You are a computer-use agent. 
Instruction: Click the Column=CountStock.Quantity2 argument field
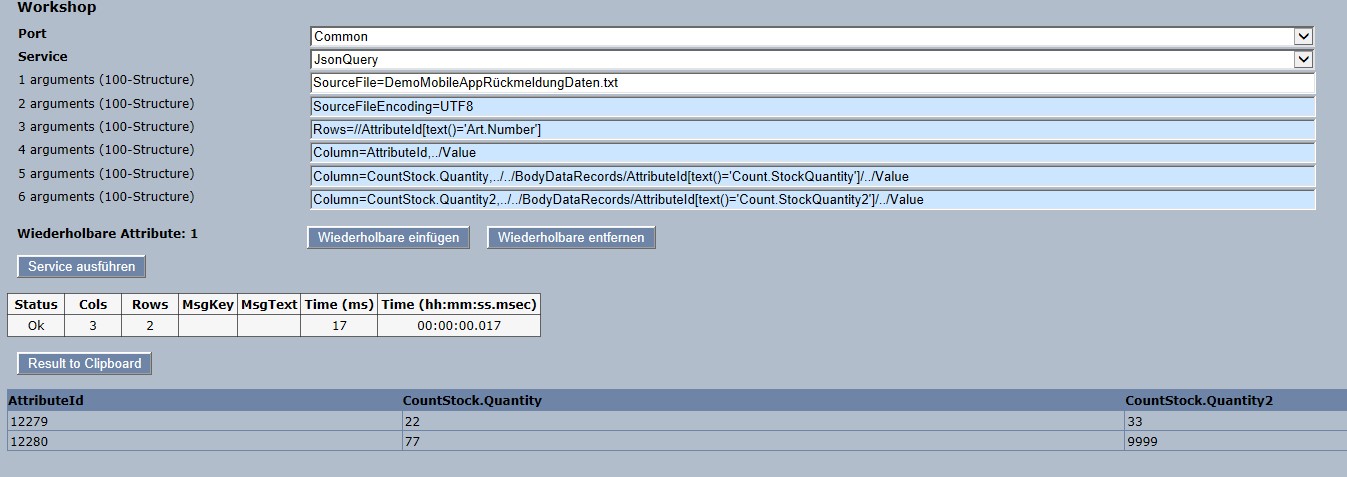(813, 200)
